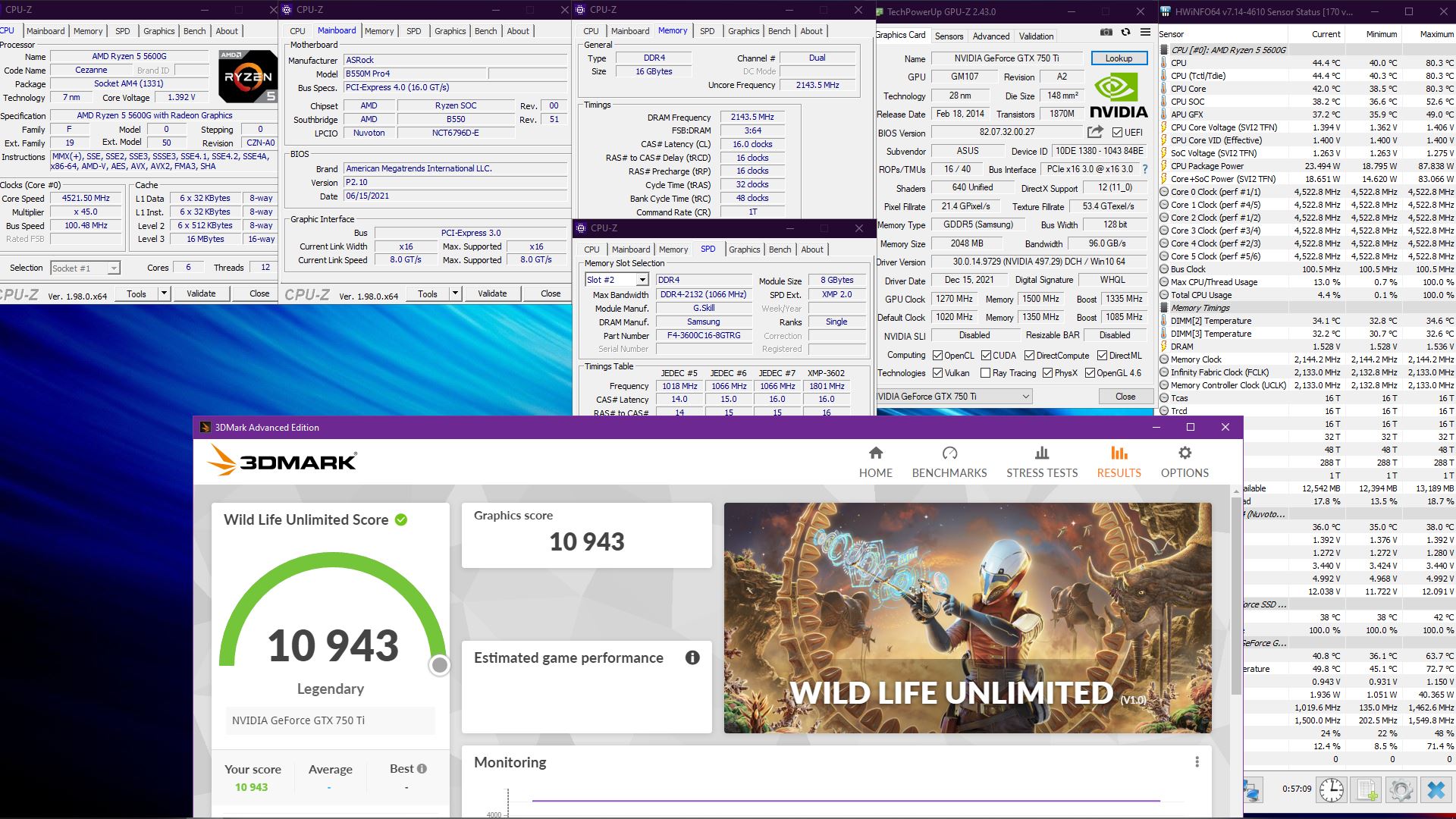Screen dimensions: 1456x819
Task: Click Validate in Mainboard CPU-Z window
Action: [492, 293]
